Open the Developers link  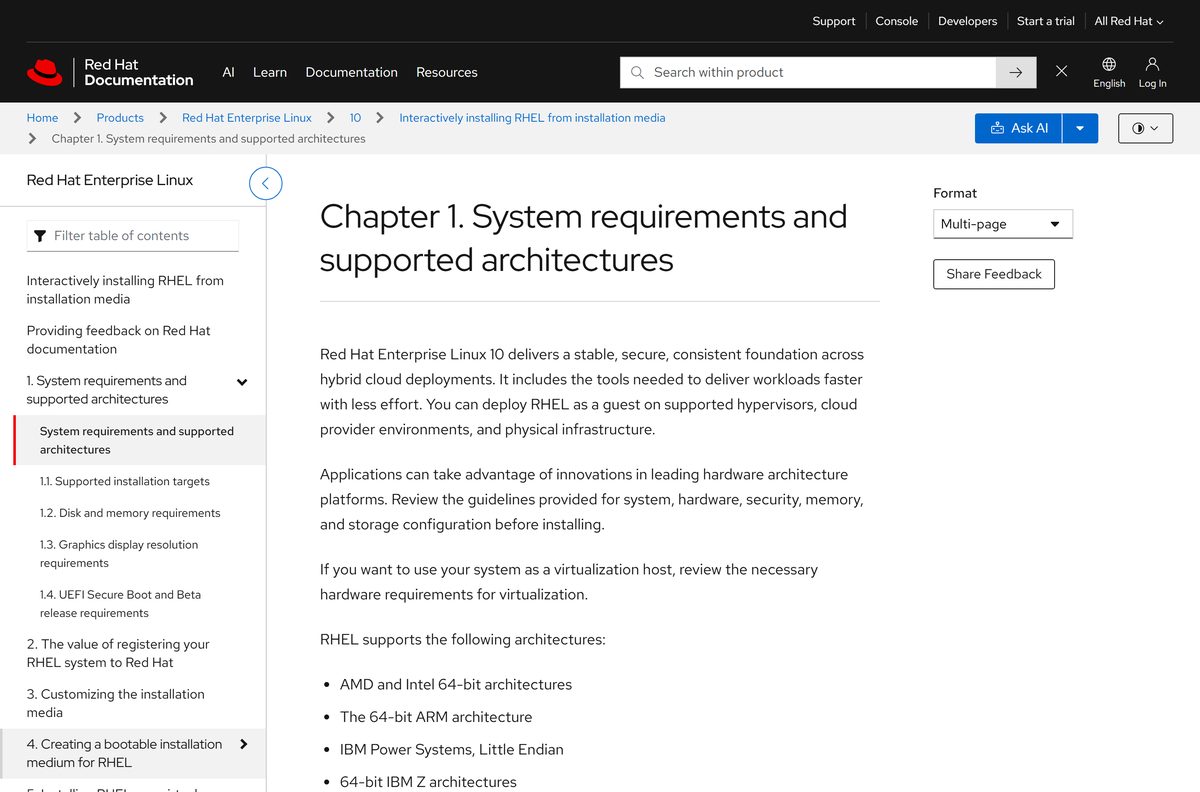(967, 21)
